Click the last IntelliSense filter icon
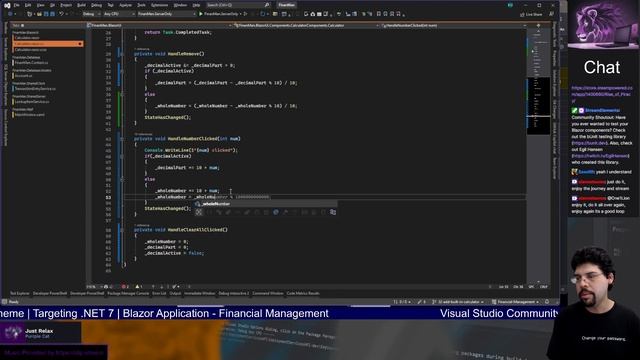Image resolution: width=640 pixels, height=360 pixels. click(x=333, y=212)
